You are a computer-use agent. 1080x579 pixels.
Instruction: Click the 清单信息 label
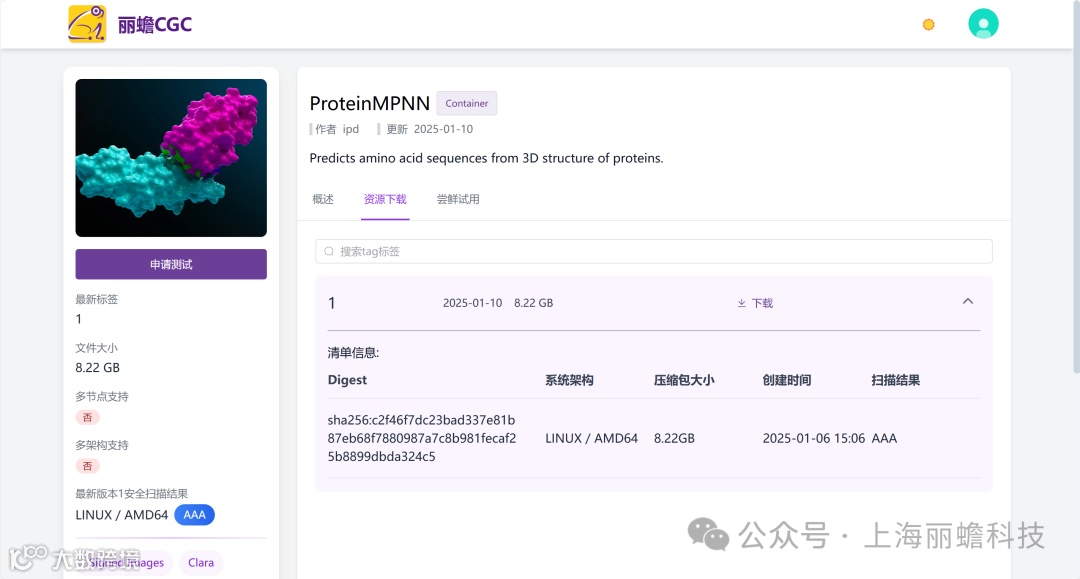coord(353,353)
